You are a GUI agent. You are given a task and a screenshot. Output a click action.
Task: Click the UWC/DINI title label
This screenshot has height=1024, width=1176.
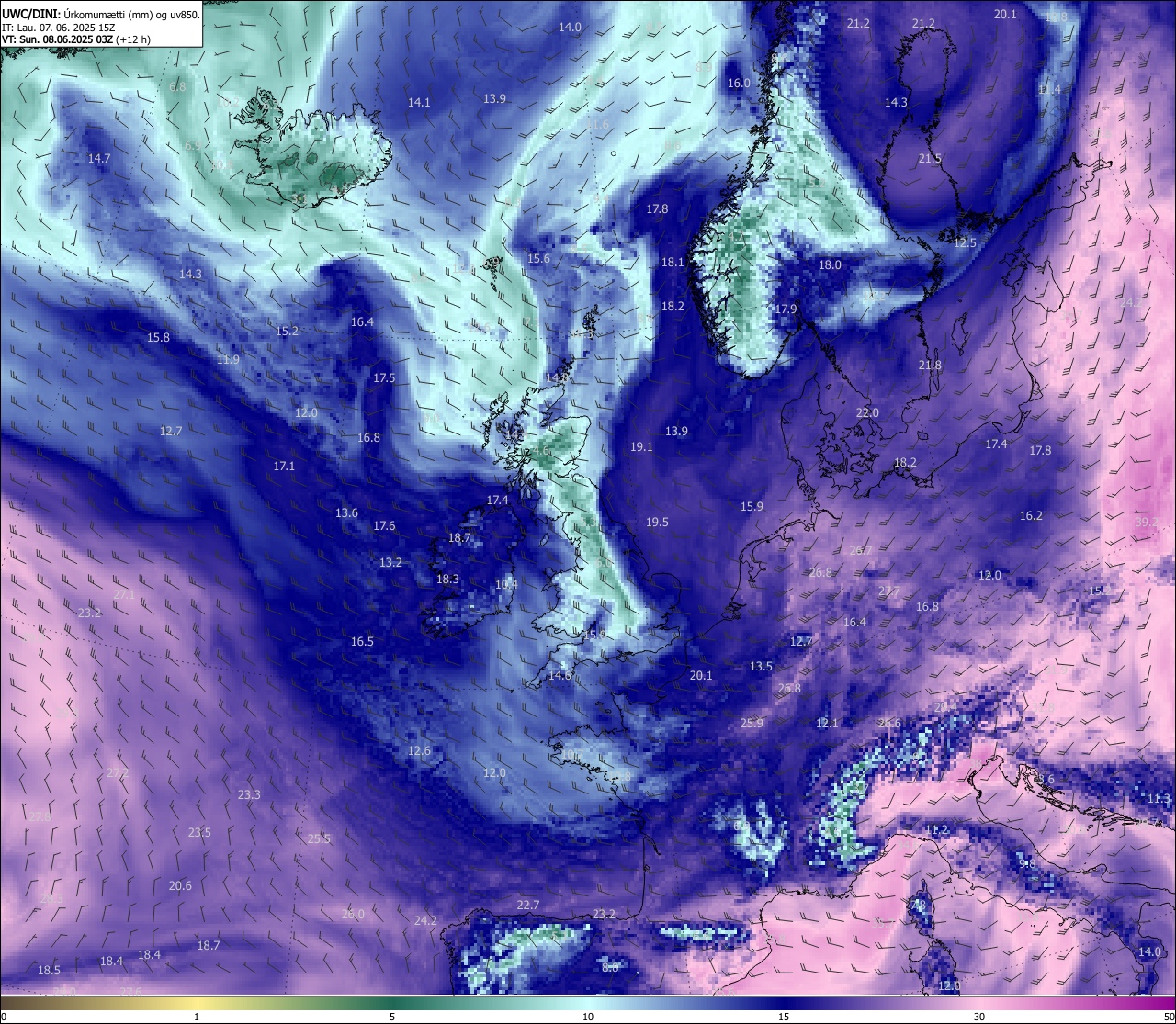pyautogui.click(x=31, y=15)
